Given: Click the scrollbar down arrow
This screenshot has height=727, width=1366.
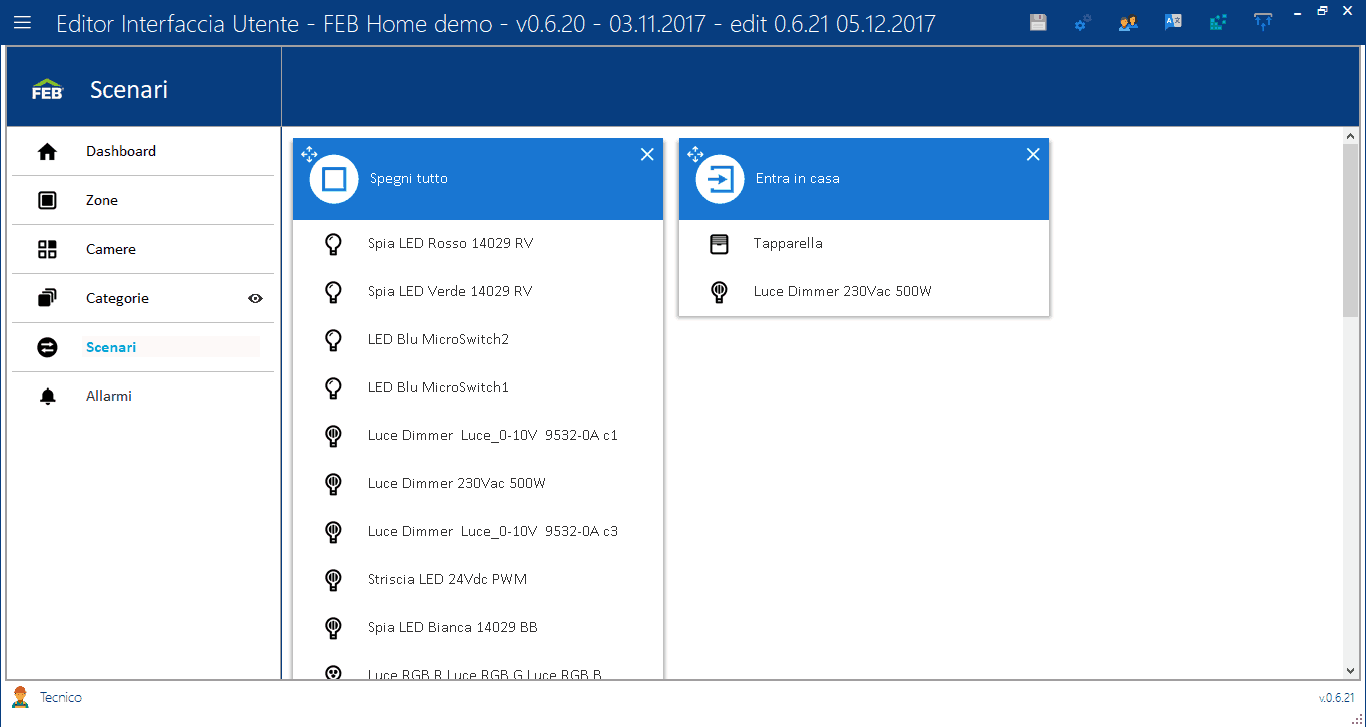Looking at the screenshot, I should coord(1350,671).
